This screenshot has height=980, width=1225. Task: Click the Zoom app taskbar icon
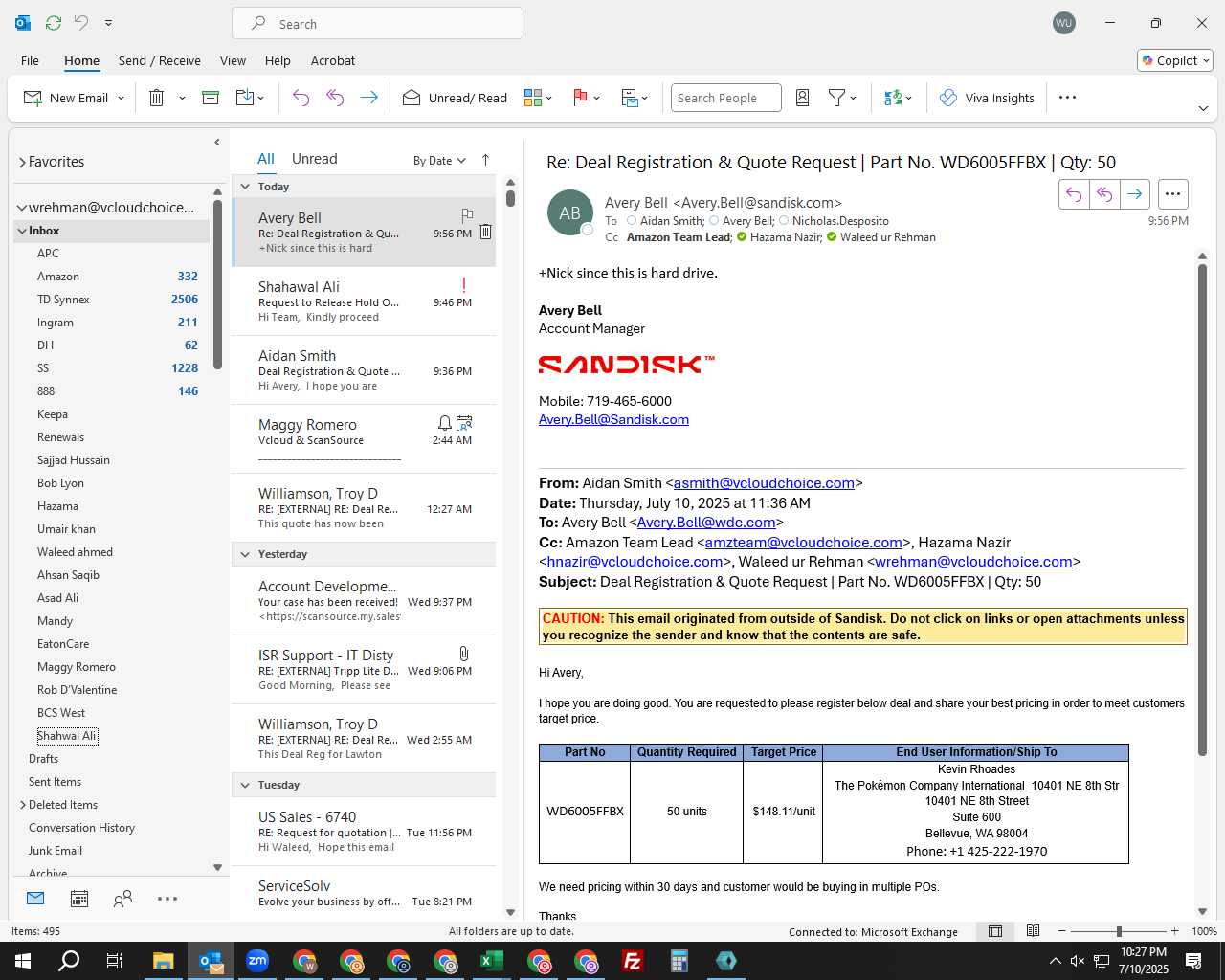pos(257,961)
